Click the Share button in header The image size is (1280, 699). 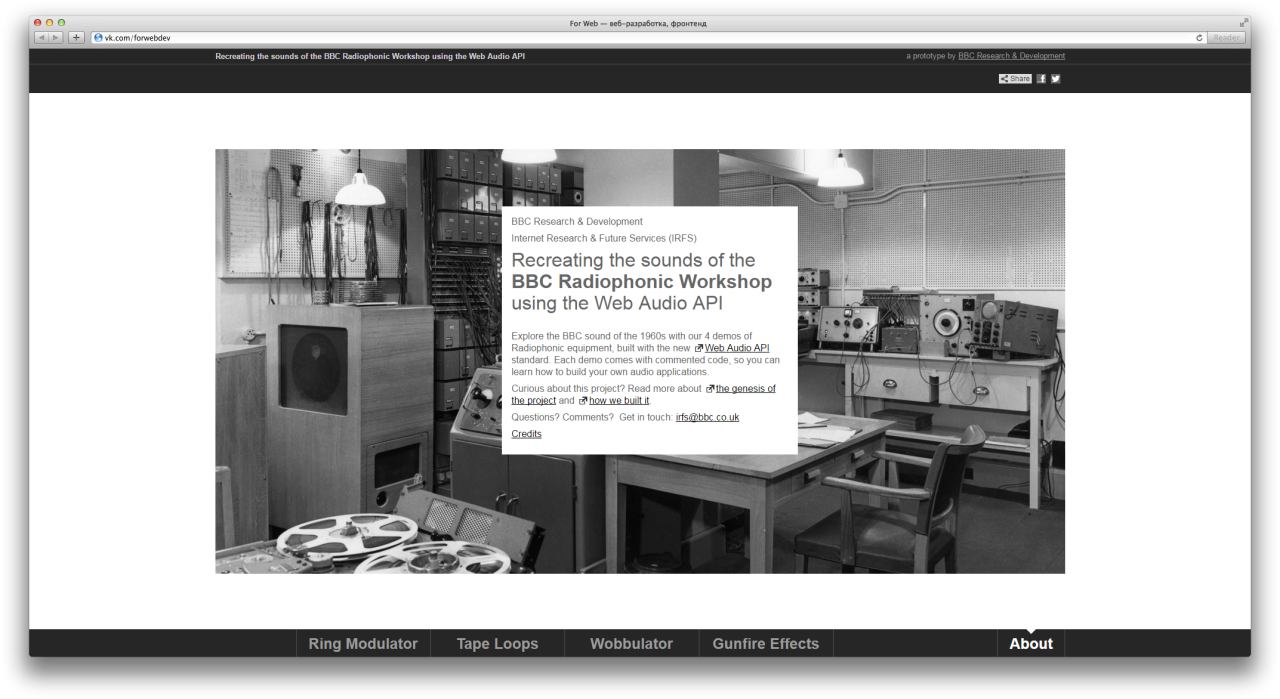[x=1016, y=79]
